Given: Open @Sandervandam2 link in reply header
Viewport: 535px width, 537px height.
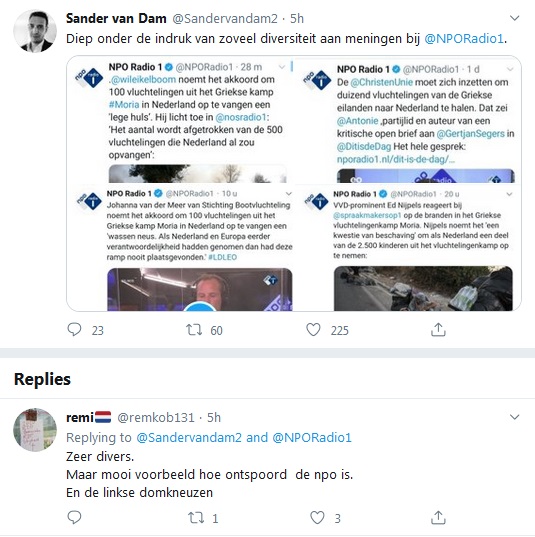Looking at the screenshot, I should pos(189,437).
